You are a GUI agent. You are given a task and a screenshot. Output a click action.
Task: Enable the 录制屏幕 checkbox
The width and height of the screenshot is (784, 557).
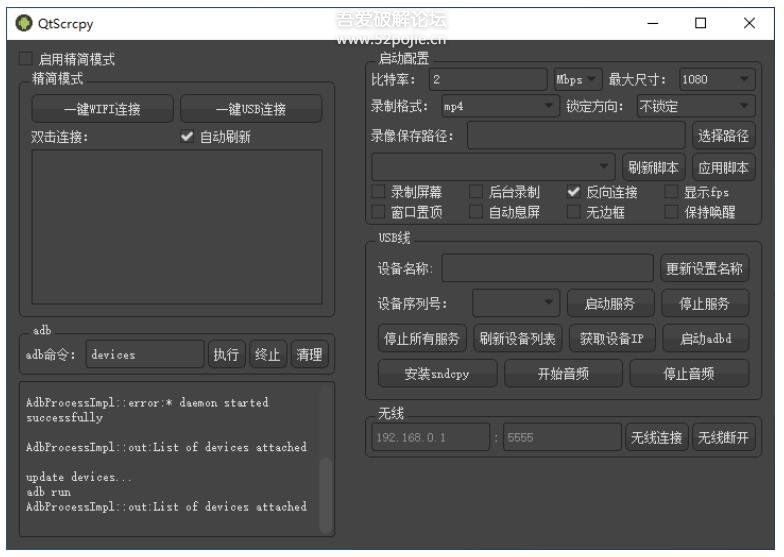379,192
